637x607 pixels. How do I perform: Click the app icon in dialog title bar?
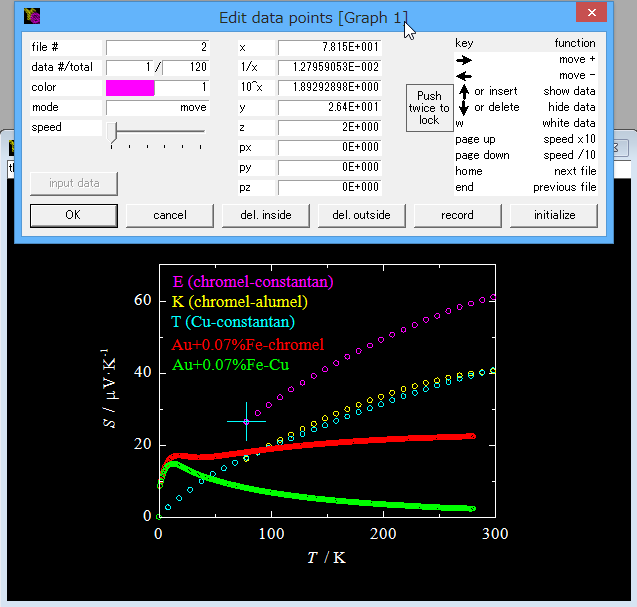[x=32, y=16]
